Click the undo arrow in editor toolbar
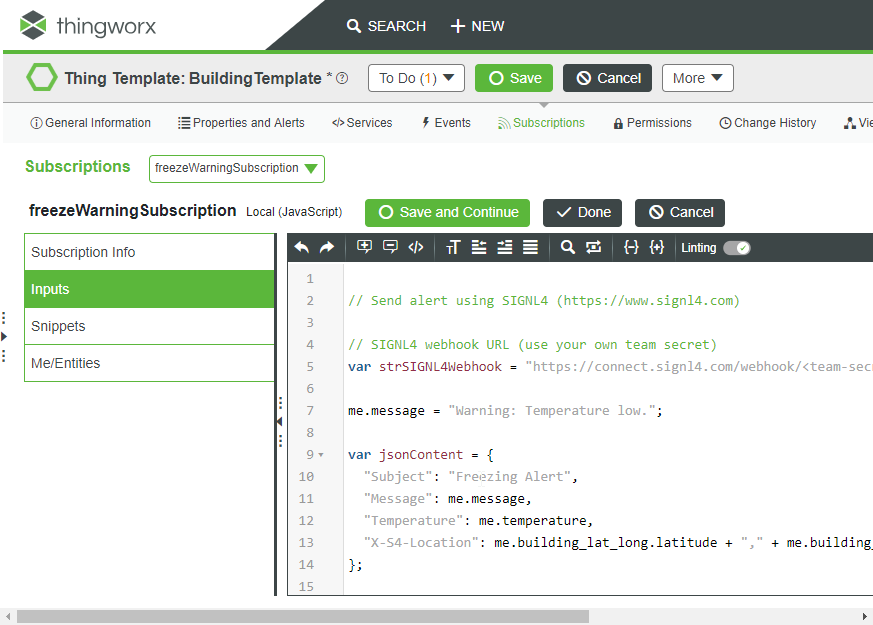 (302, 247)
